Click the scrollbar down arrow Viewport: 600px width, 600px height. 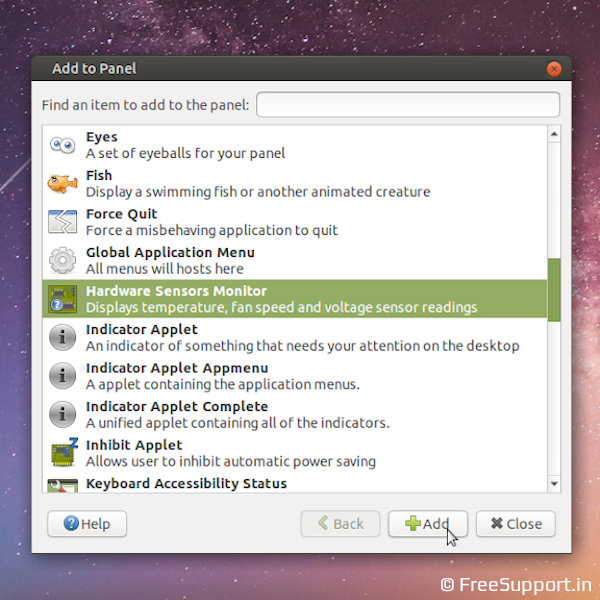point(554,484)
